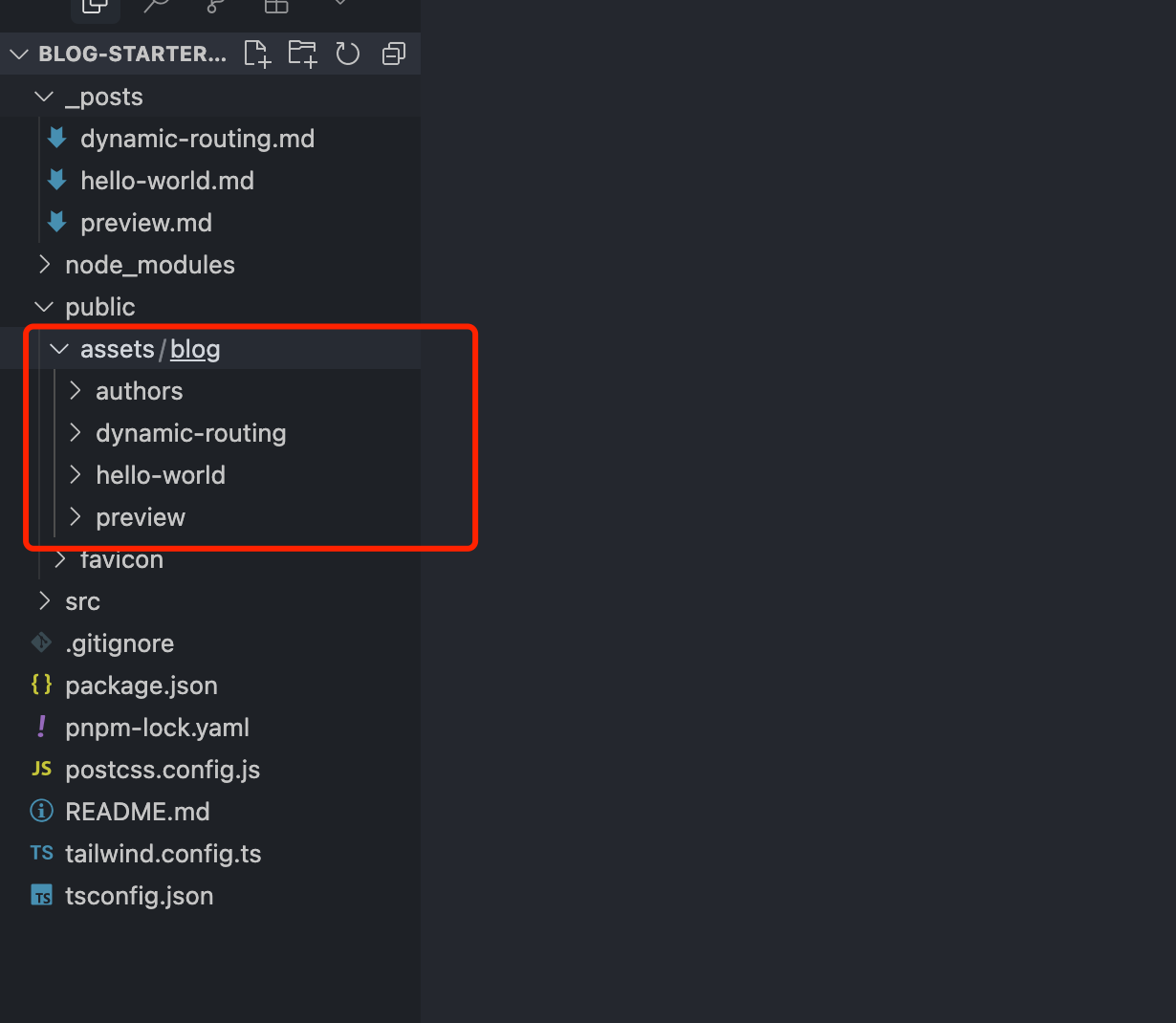Click the New File icon
Viewport: 1176px width, 1023px height.
coord(257,54)
